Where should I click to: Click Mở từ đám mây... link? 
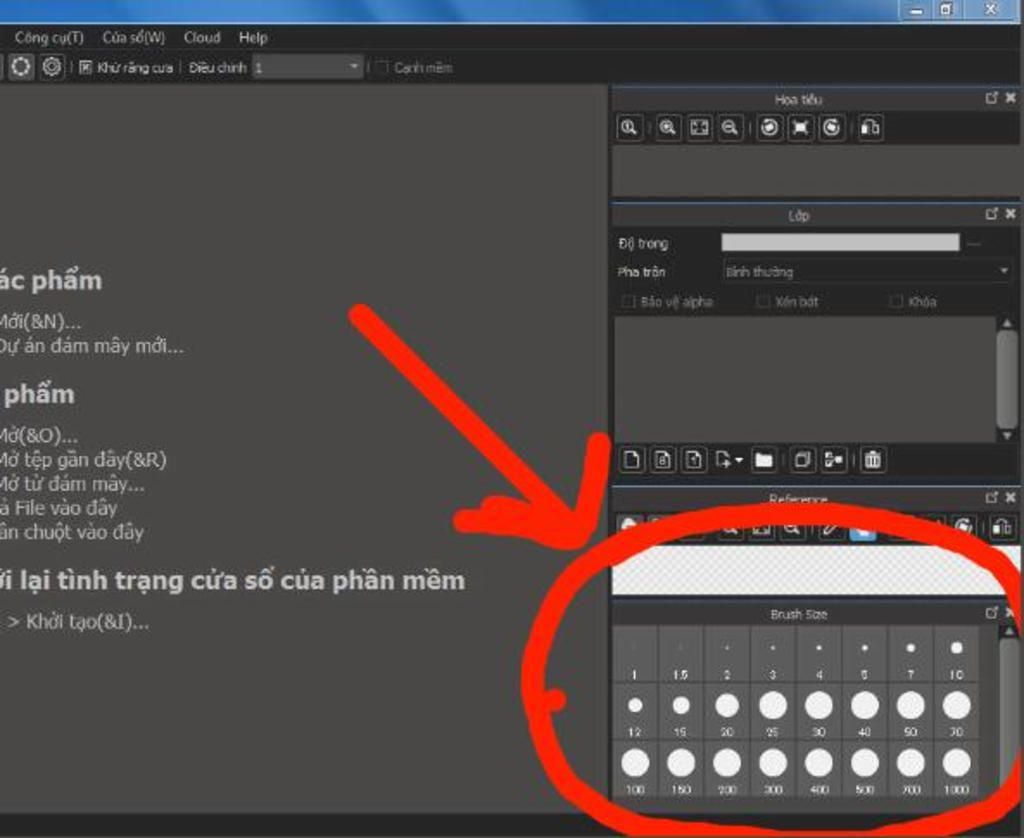[x=72, y=484]
